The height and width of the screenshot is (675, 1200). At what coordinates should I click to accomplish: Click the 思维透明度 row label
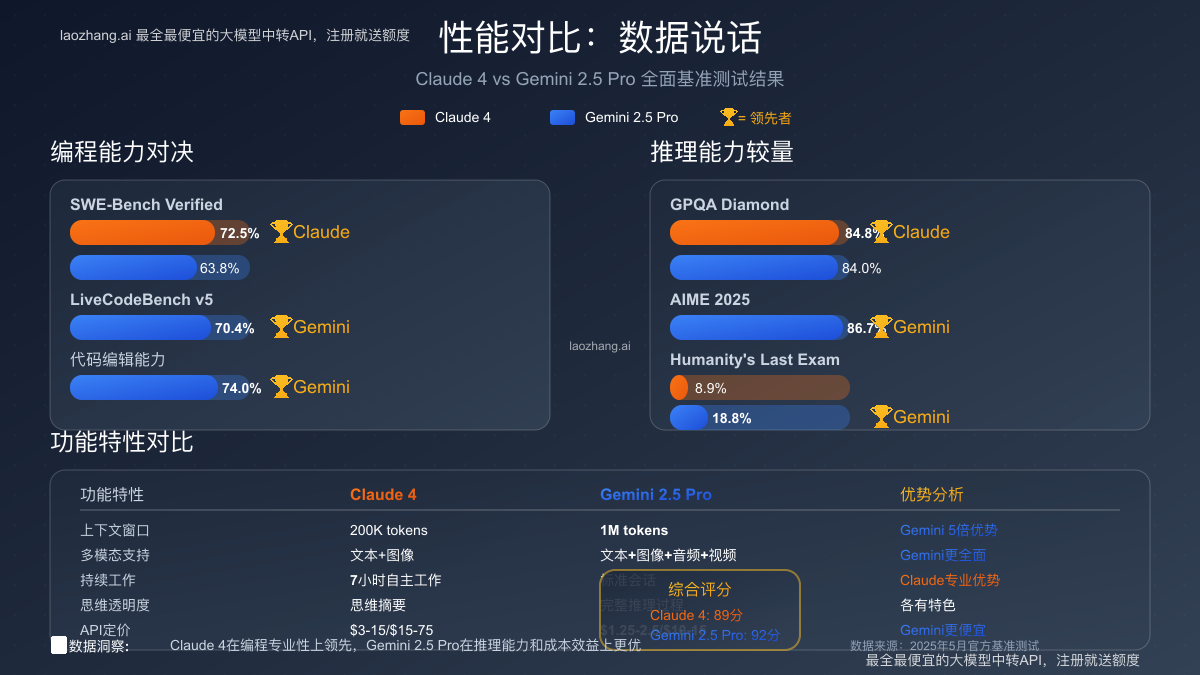pyautogui.click(x=115, y=605)
